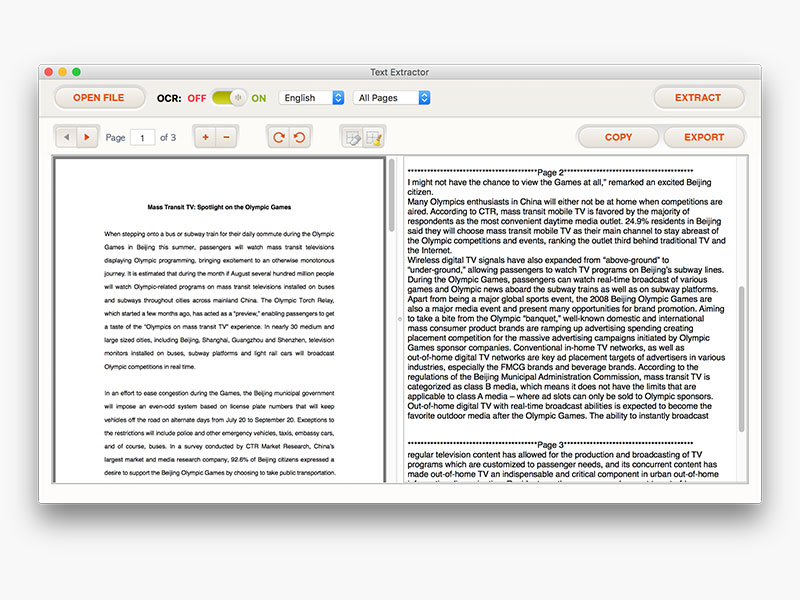
Task: Click the OPEN FILE button
Action: 99,97
